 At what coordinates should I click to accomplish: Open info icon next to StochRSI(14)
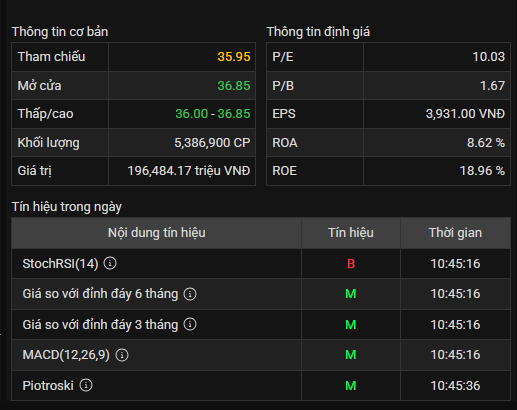coord(110,263)
